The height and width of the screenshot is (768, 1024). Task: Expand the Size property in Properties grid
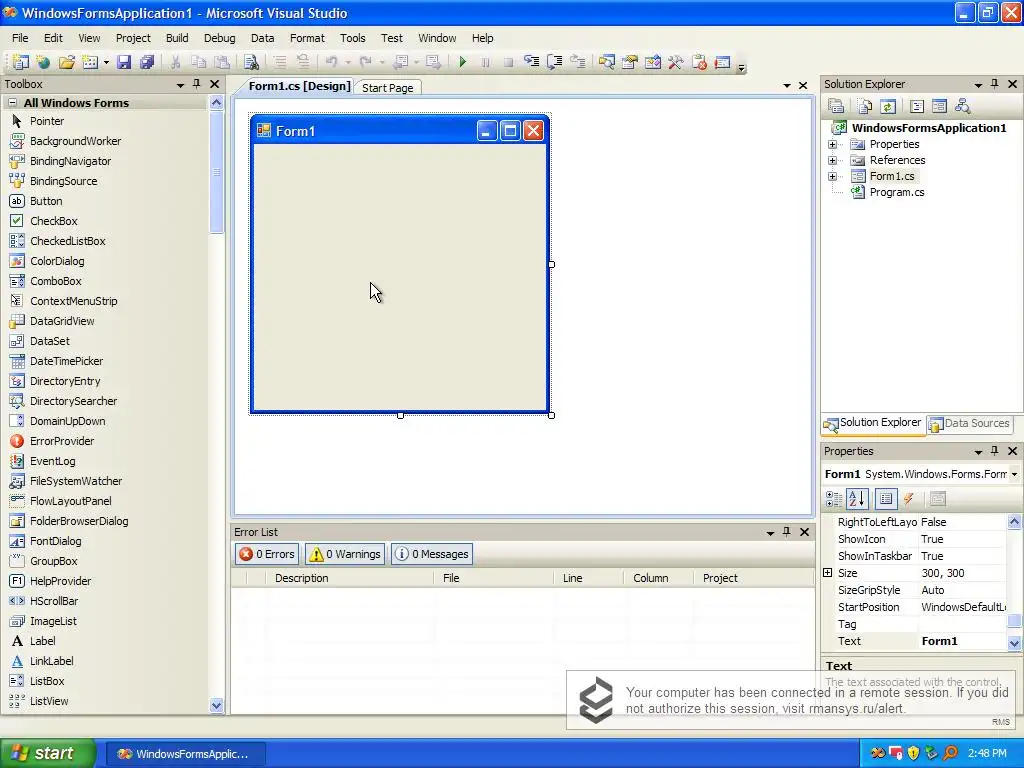[827, 573]
